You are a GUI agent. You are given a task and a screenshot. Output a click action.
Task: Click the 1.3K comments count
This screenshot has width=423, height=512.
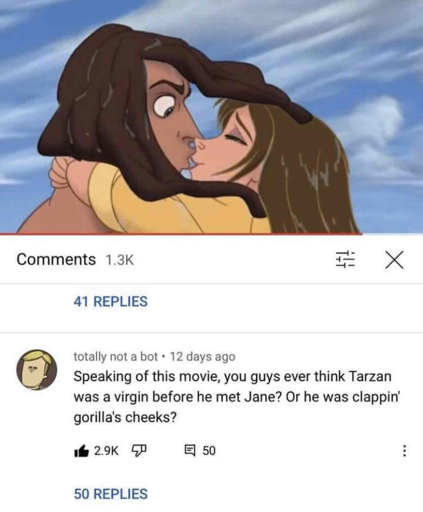click(x=119, y=260)
